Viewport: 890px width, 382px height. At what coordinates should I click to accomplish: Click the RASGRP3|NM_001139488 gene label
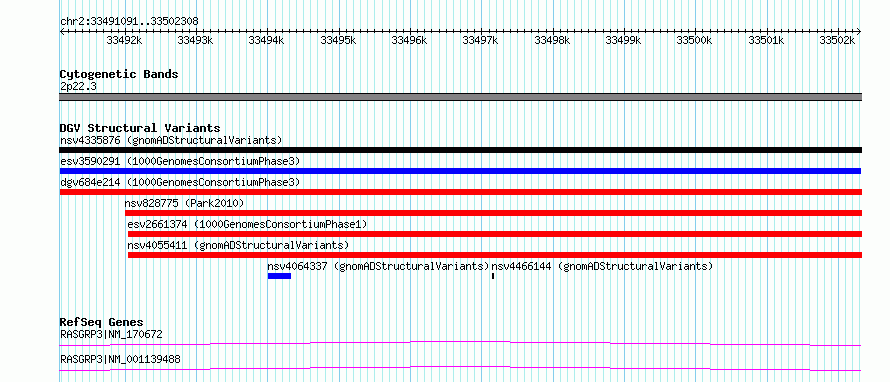click(x=120, y=359)
